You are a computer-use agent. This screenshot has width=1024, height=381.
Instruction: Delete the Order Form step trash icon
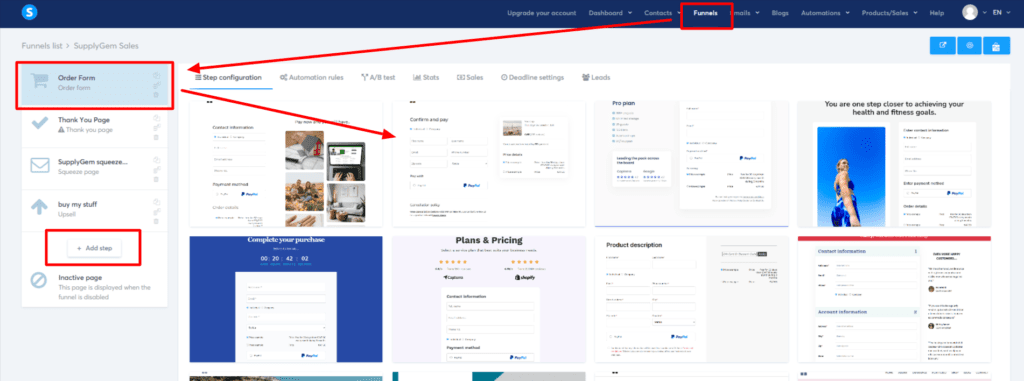[x=156, y=95]
